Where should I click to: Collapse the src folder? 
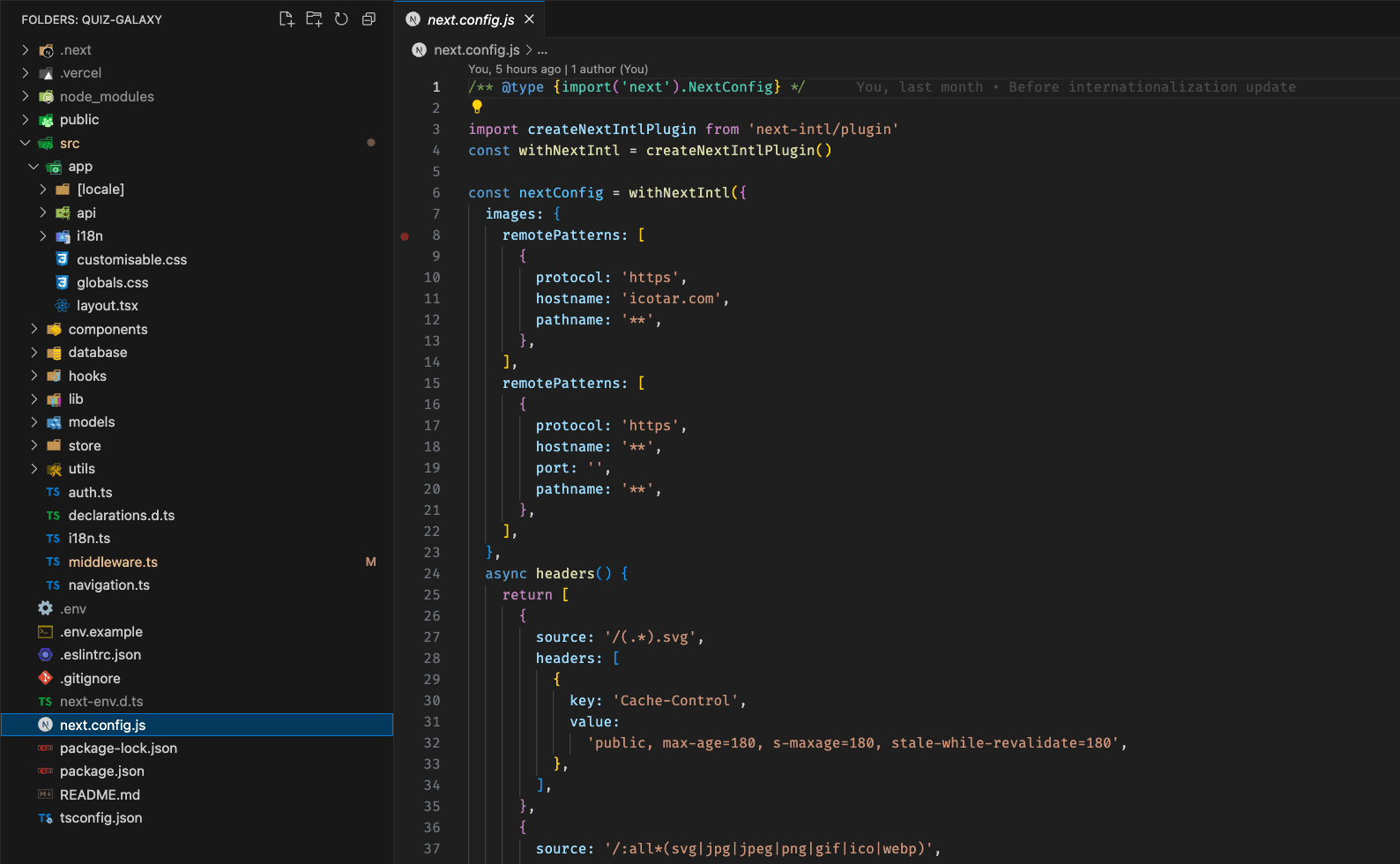tap(26, 143)
